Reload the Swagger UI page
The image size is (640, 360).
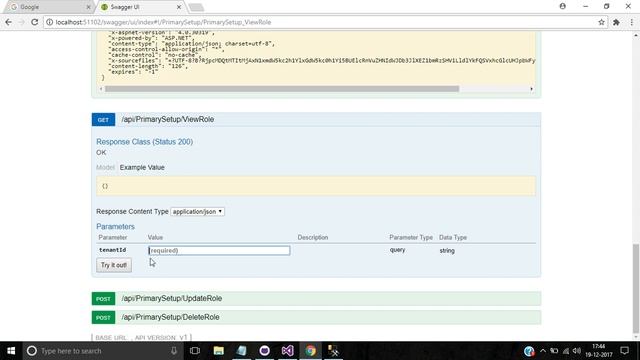35,22
